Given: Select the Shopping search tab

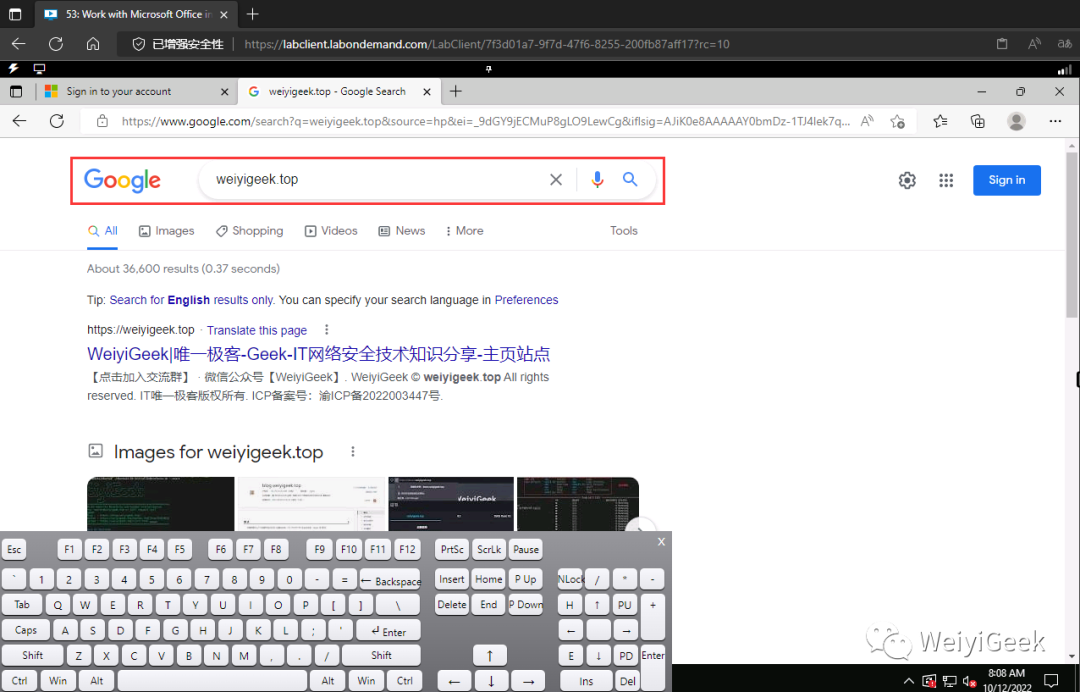Looking at the screenshot, I should (249, 231).
